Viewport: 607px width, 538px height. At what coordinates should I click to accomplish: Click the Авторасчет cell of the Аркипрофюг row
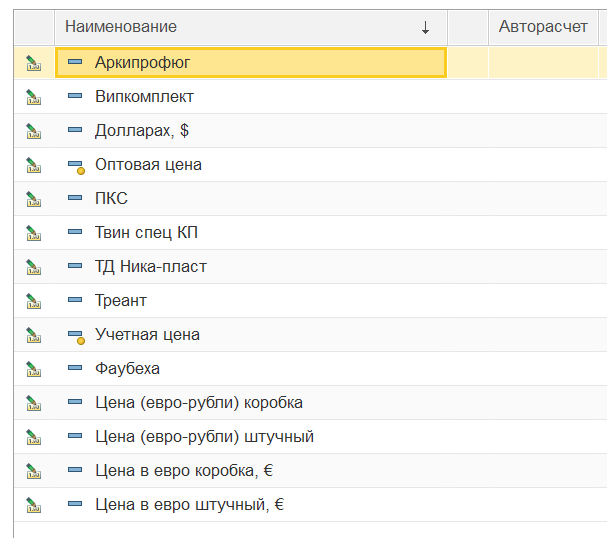543,63
